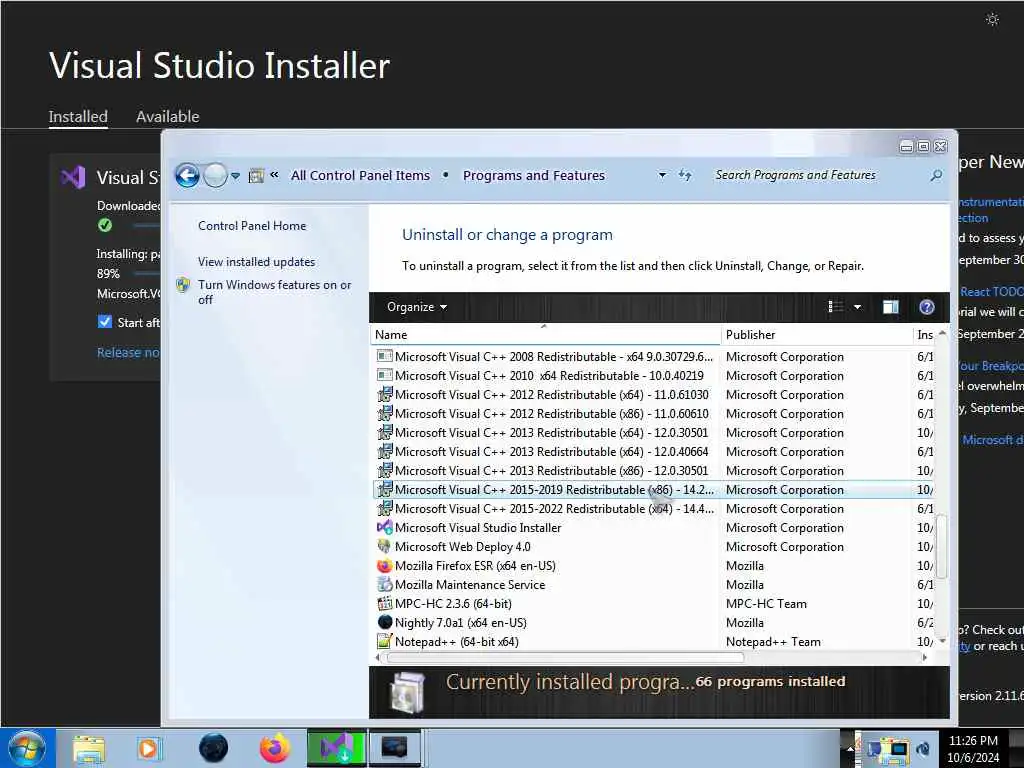Click the volume icon in system tray
This screenshot has height=768, width=1024.
923,749
